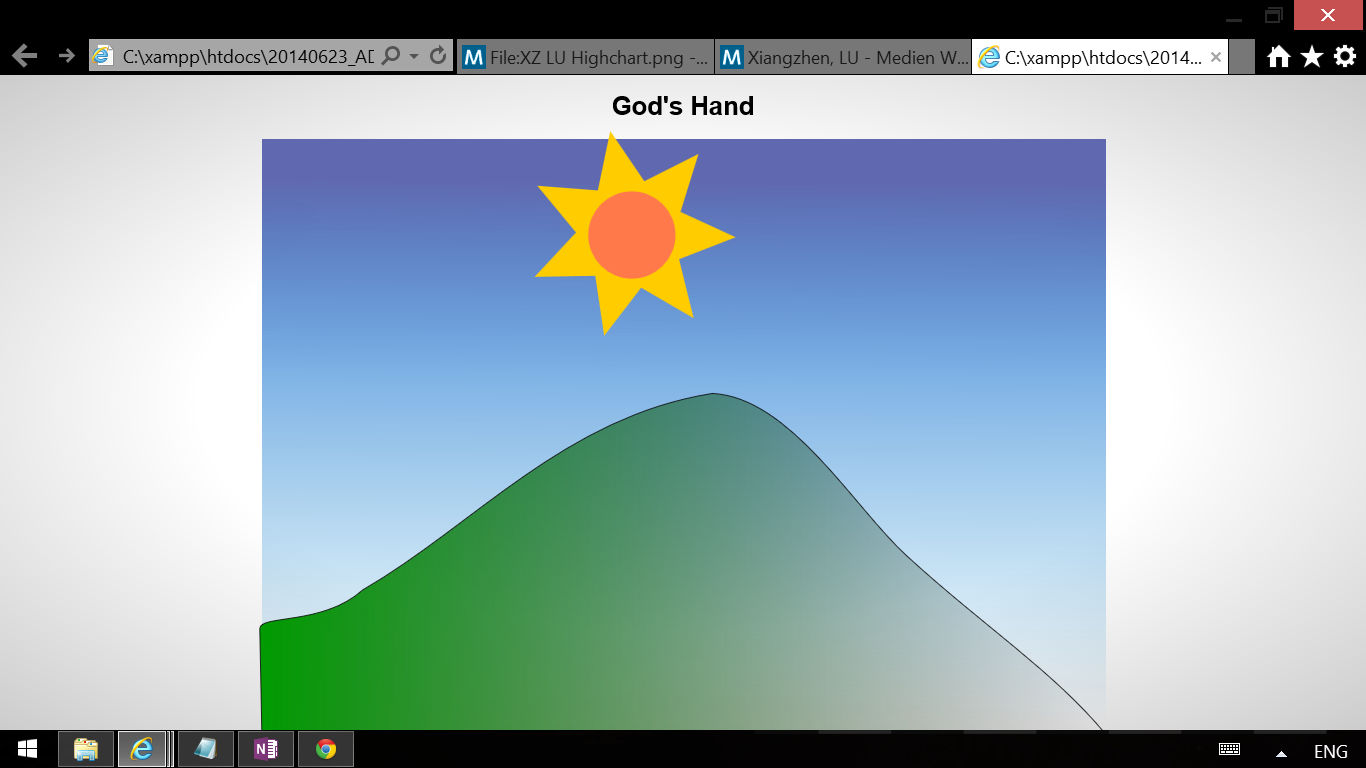The height and width of the screenshot is (768, 1366).
Task: Refresh the page with the reload icon
Action: pos(438,56)
